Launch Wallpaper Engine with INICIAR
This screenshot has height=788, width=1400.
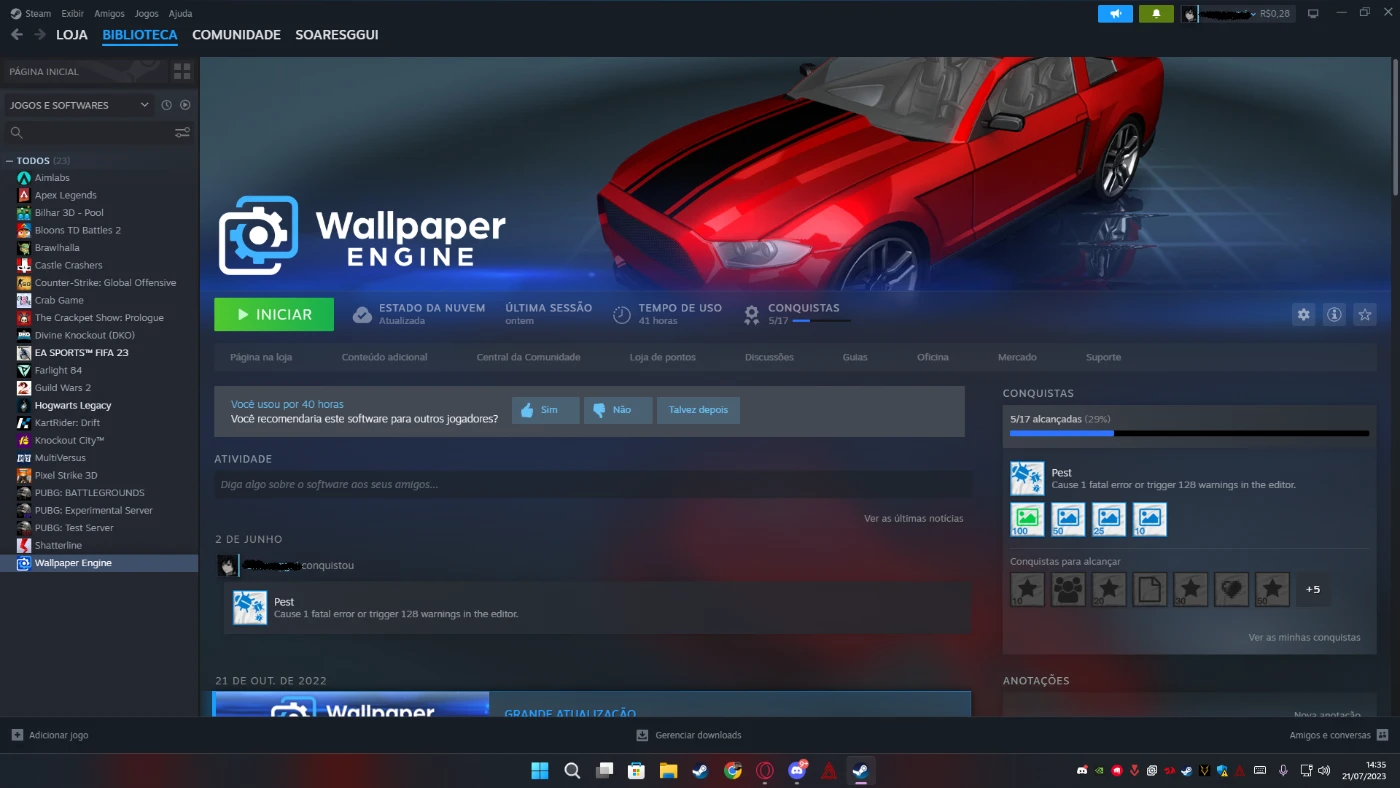pyautogui.click(x=274, y=314)
